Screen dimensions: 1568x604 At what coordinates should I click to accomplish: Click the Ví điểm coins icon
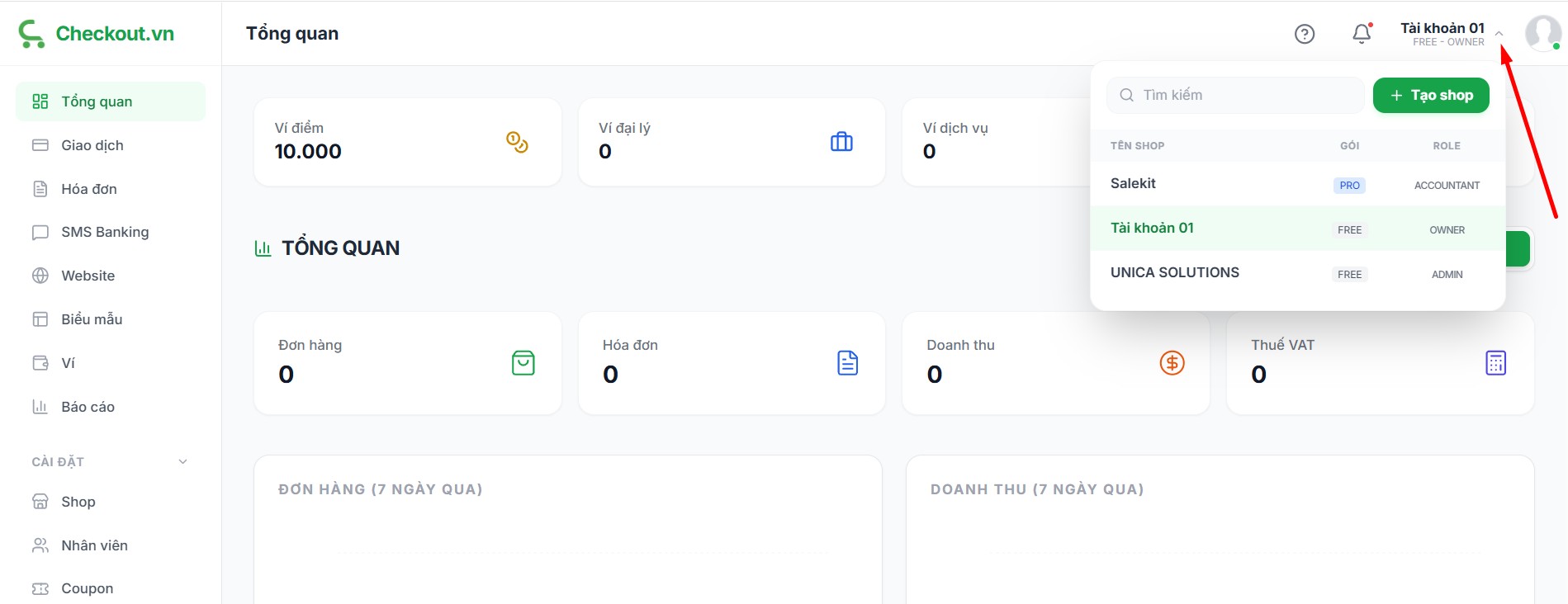(517, 142)
